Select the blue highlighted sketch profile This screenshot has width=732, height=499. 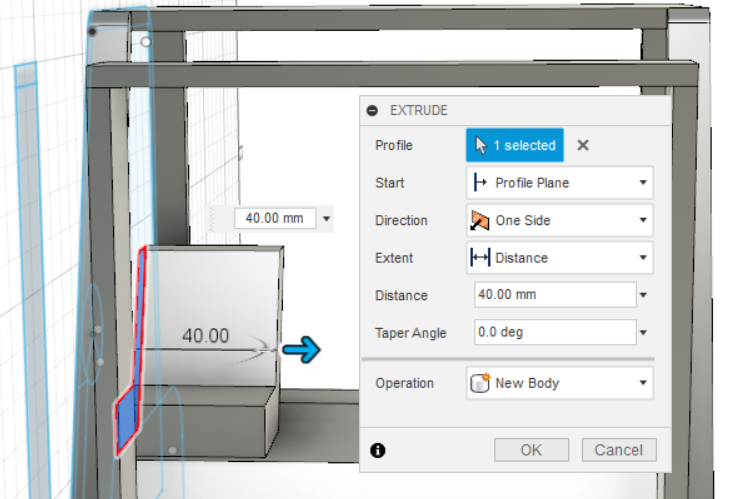(128, 419)
